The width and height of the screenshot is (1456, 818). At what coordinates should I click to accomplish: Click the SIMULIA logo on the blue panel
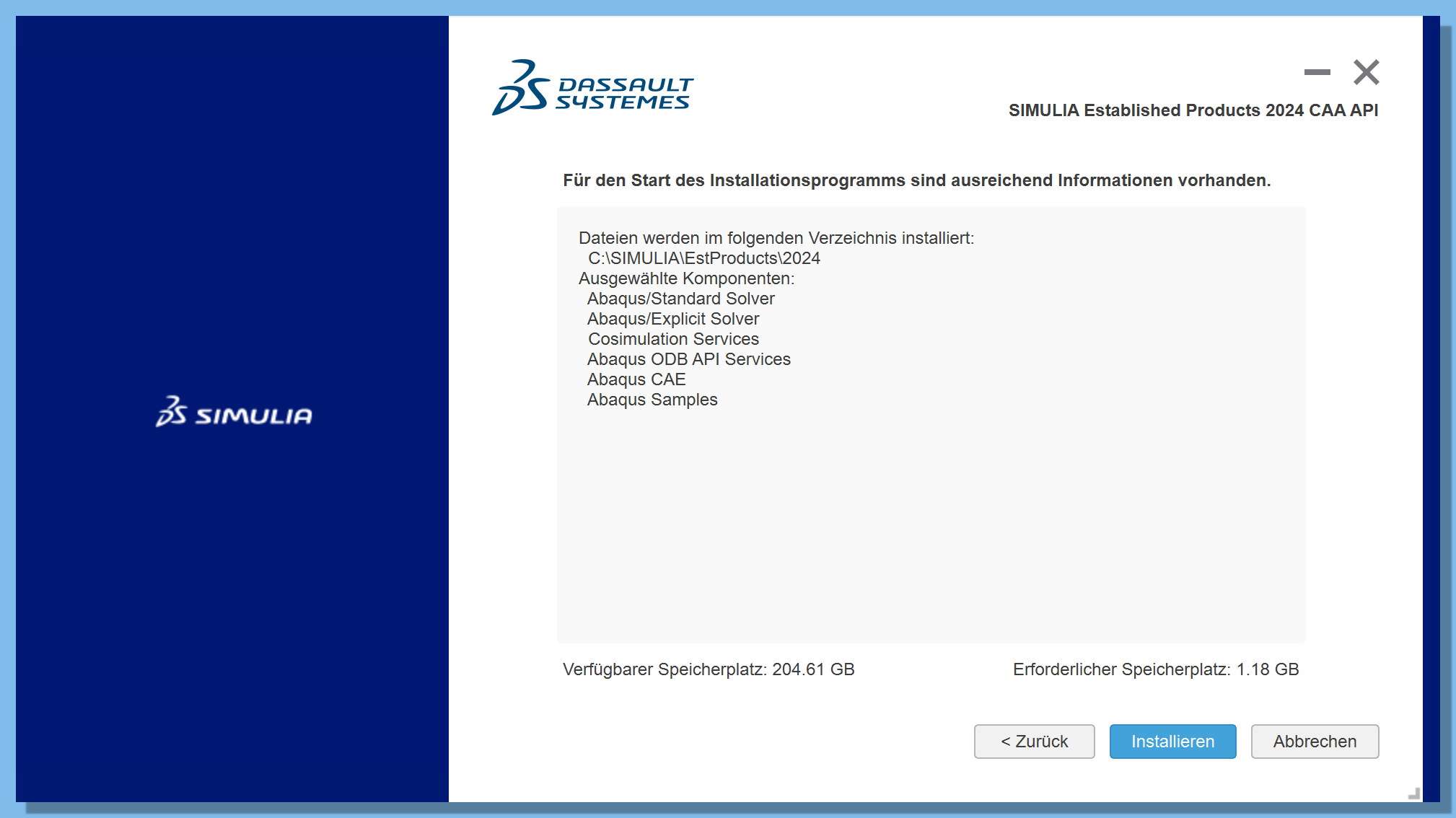[x=234, y=411]
